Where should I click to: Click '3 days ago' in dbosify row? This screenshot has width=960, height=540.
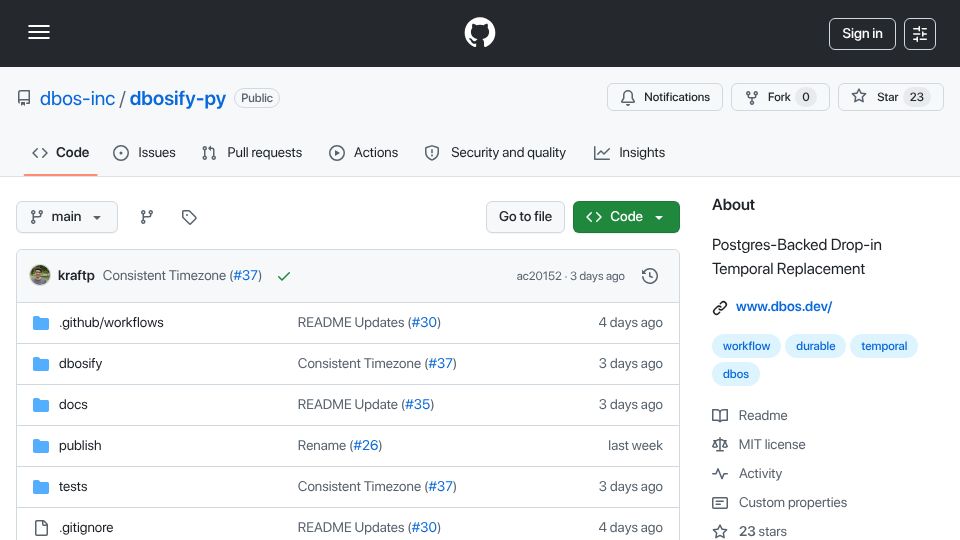(x=631, y=364)
